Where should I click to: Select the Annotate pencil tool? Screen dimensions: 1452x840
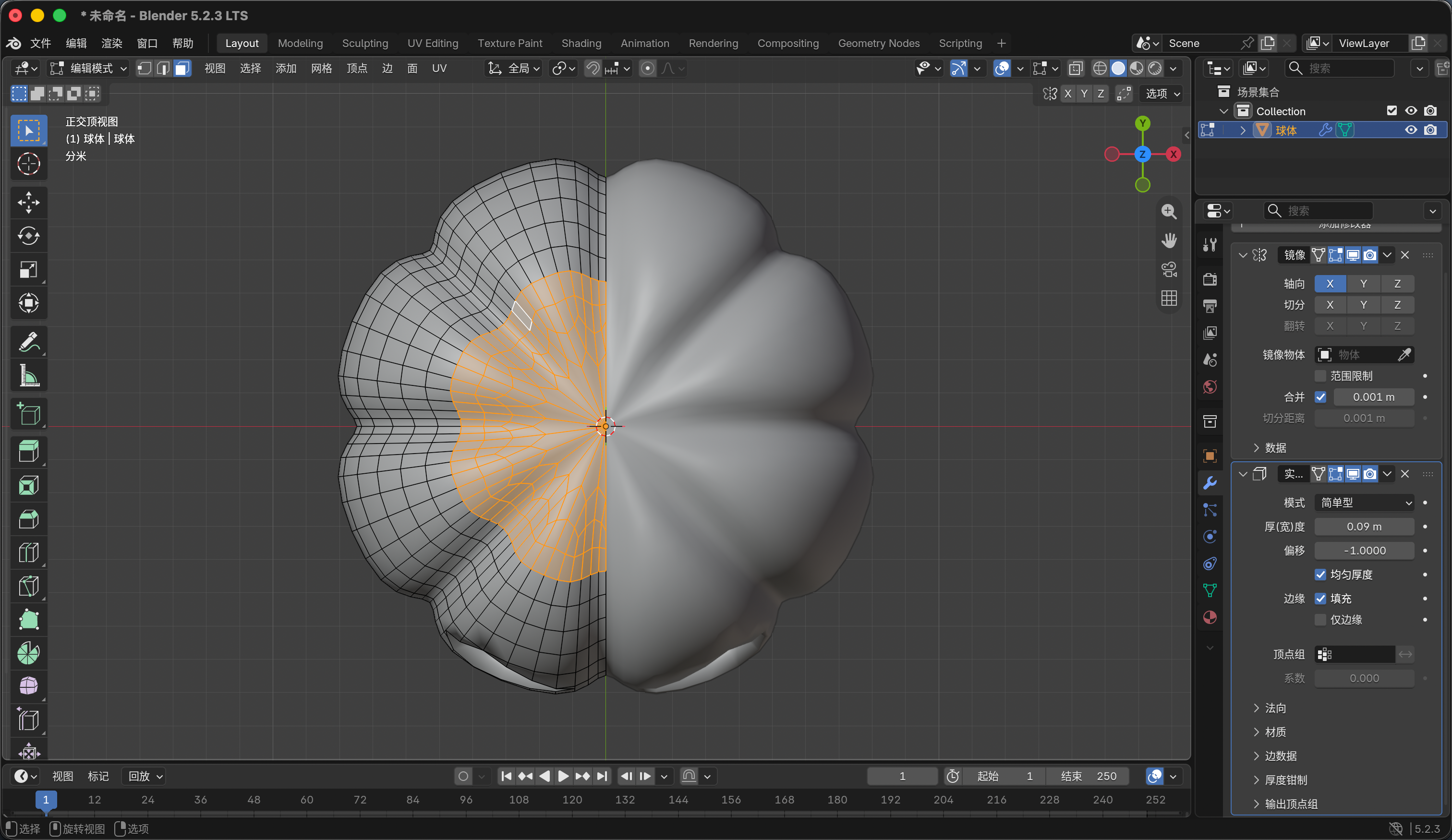click(28, 342)
